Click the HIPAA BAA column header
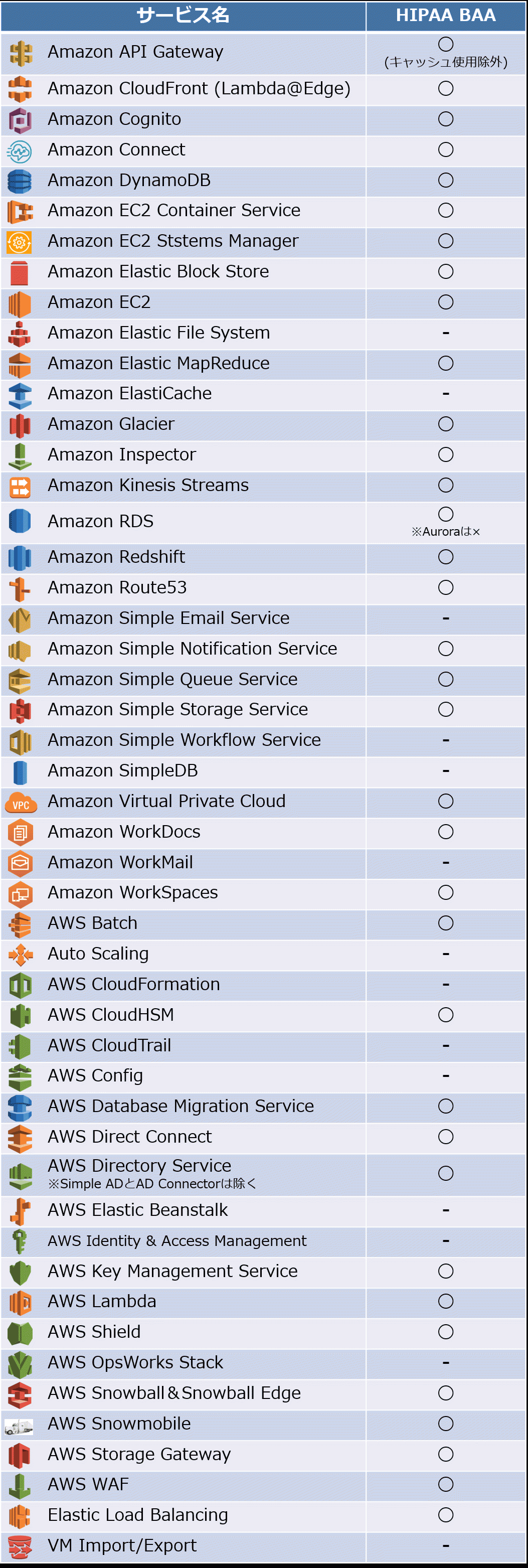The height and width of the screenshot is (1568, 528). click(x=446, y=15)
